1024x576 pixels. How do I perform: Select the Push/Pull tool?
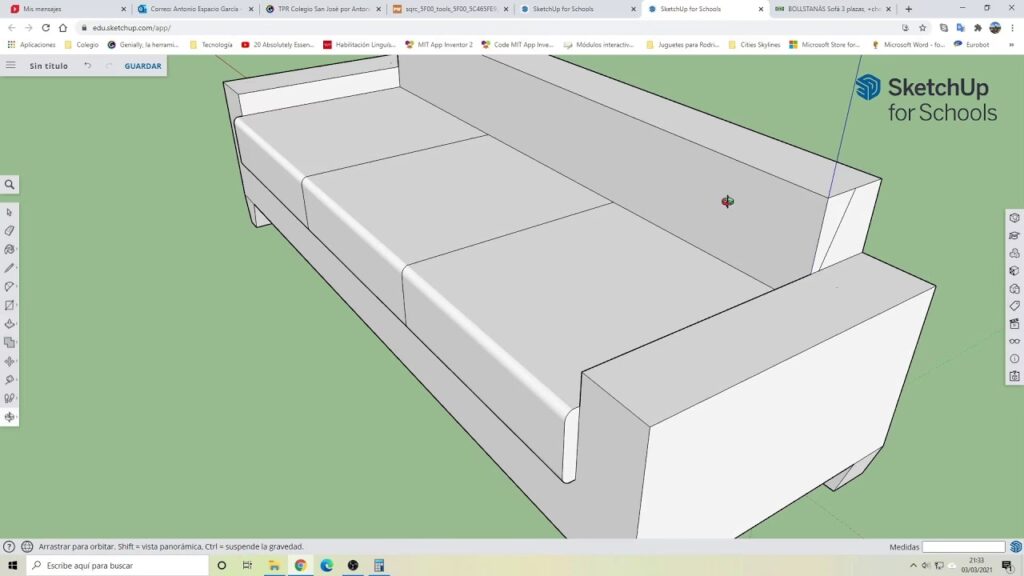pyautogui.click(x=10, y=324)
